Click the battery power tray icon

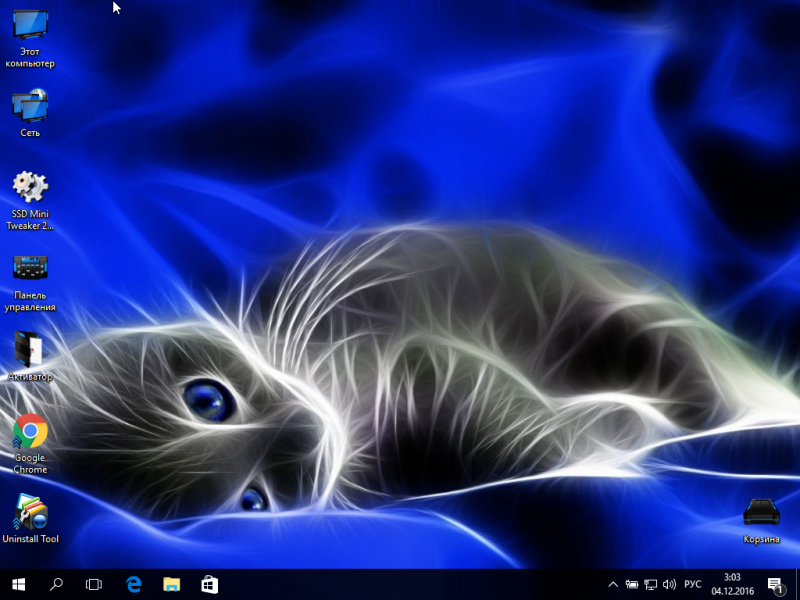tap(632, 585)
